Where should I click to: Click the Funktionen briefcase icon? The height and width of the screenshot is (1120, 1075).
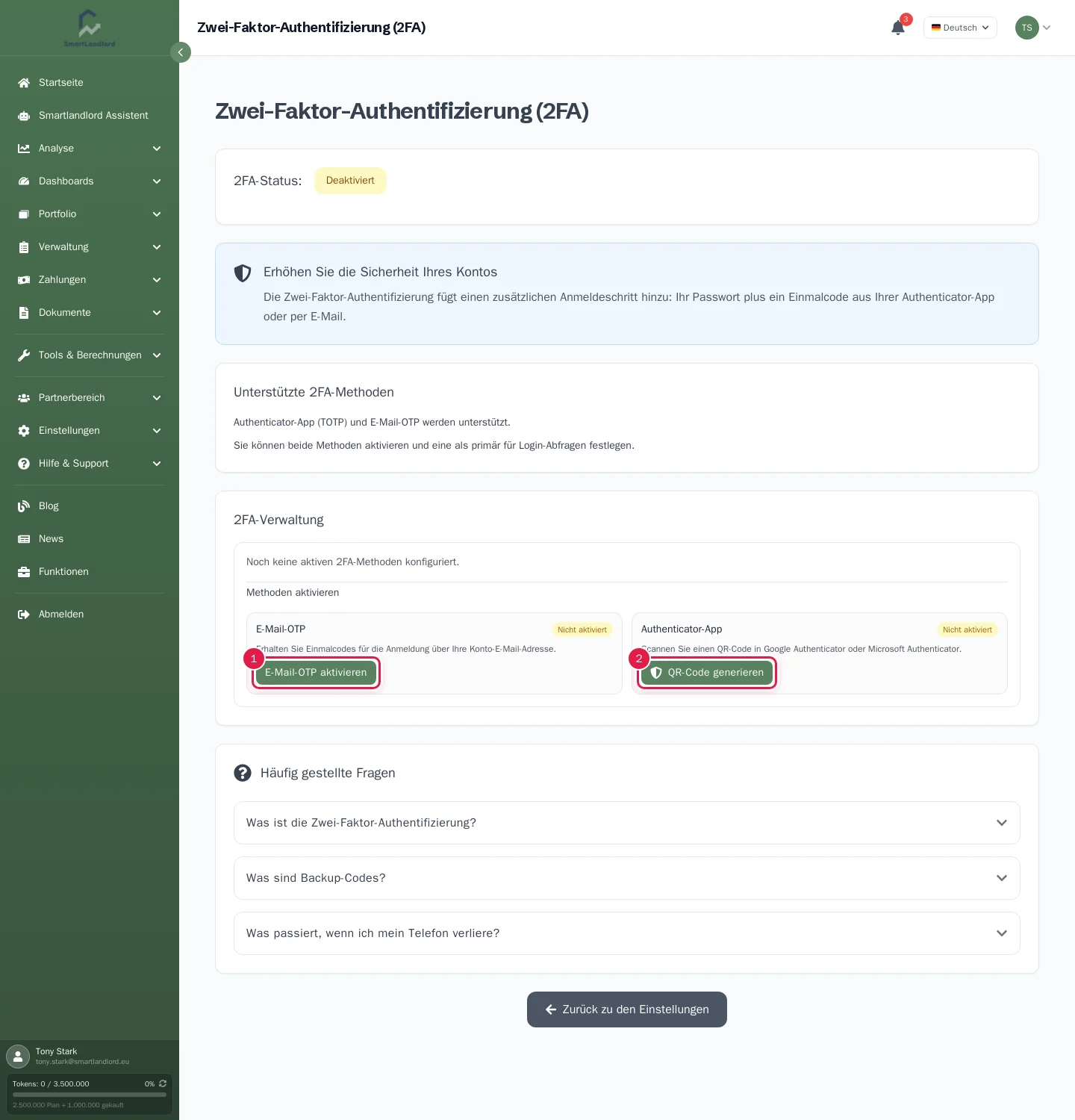[24, 572]
